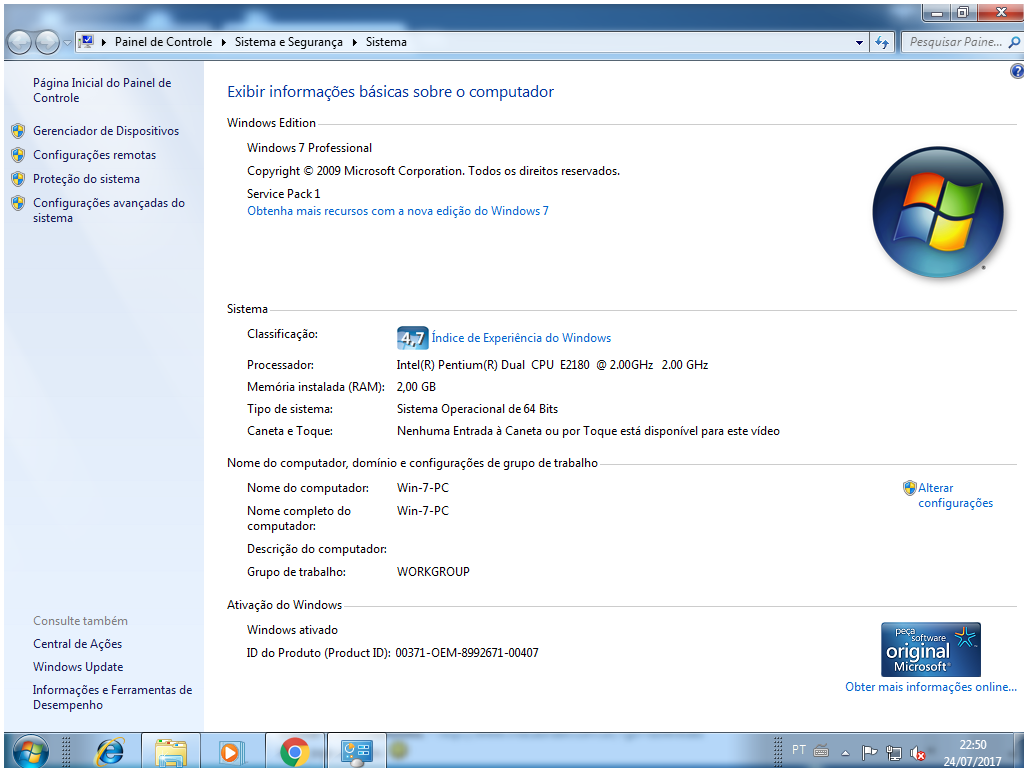This screenshot has height=768, width=1024.
Task: Expand the address bar history dropdown
Action: coord(859,43)
